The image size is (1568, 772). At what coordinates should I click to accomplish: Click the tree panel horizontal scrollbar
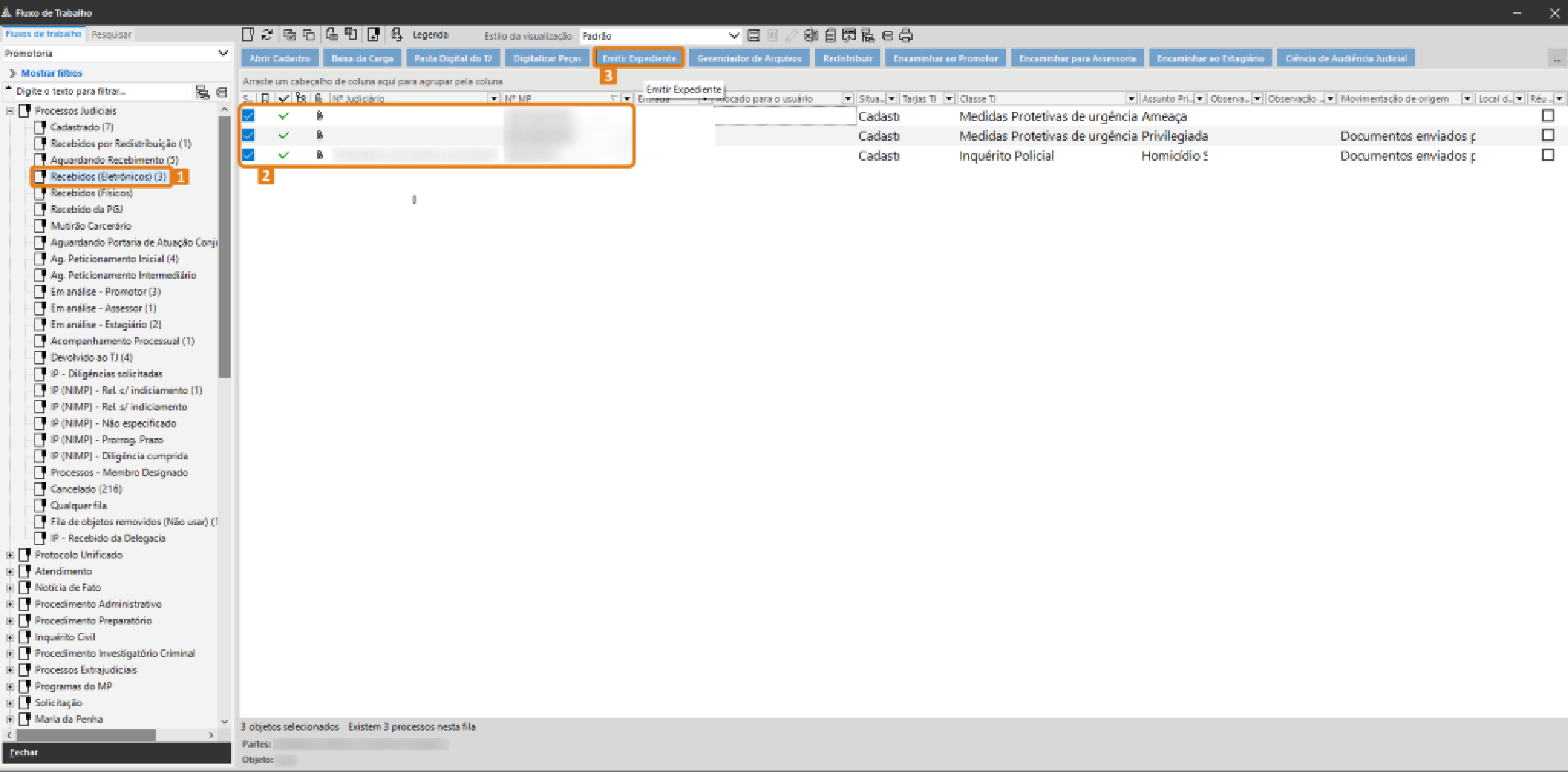pyautogui.click(x=85, y=735)
